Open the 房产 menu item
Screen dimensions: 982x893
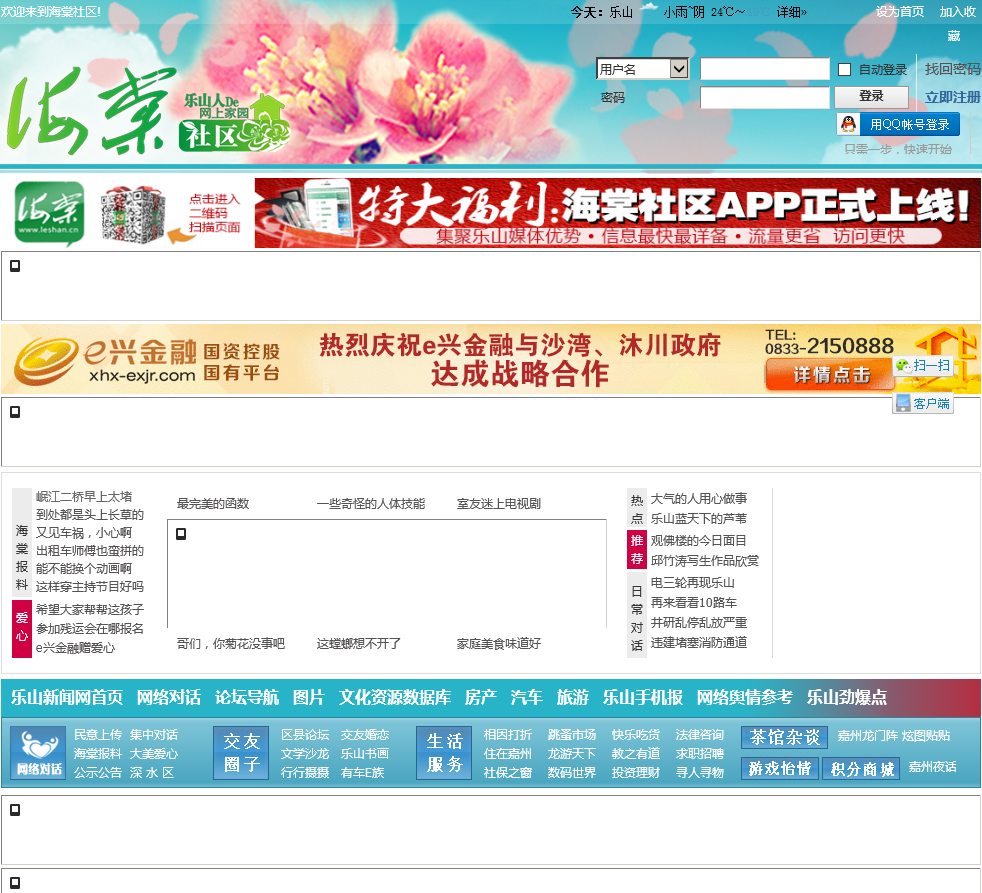tap(481, 698)
